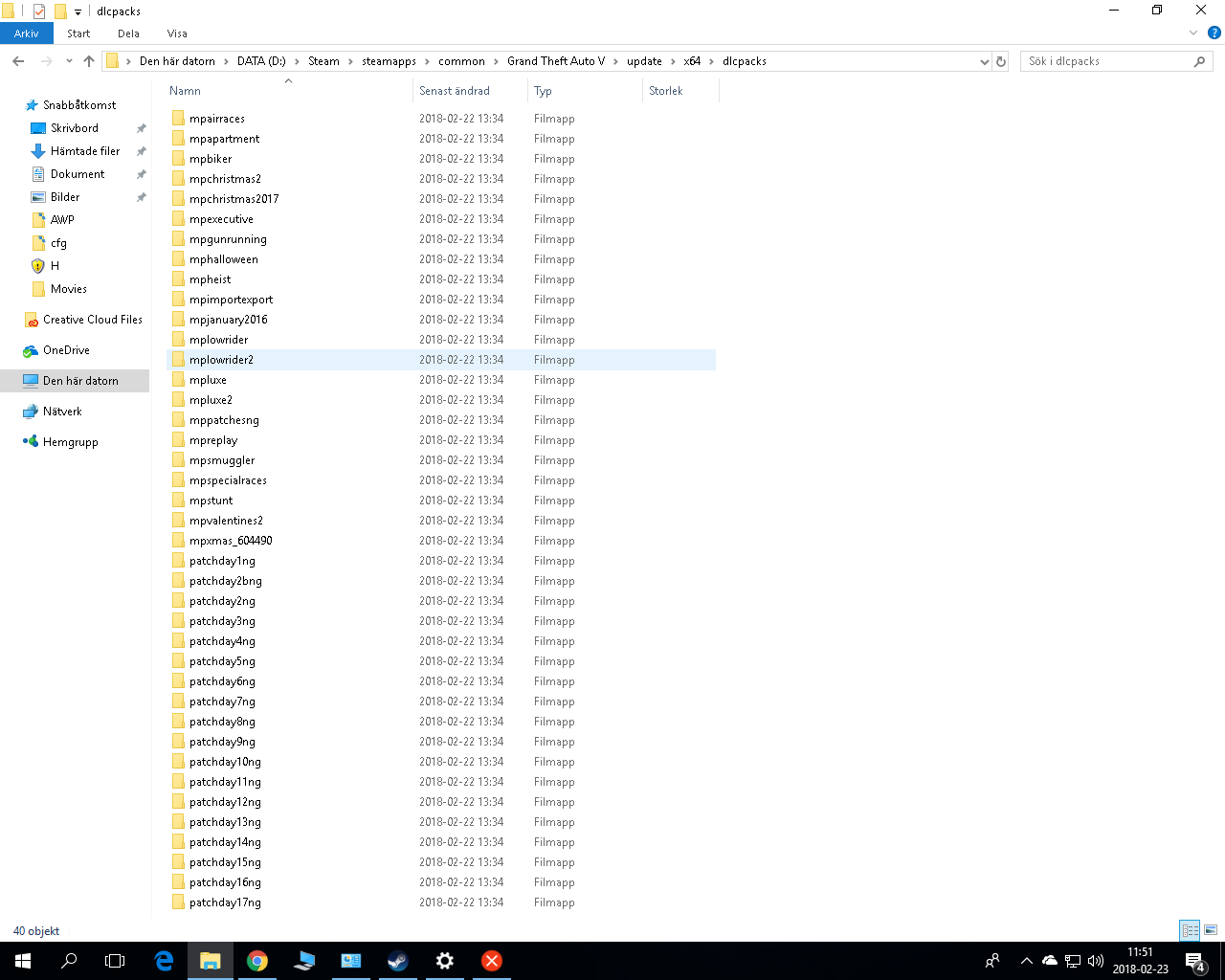The height and width of the screenshot is (980, 1225).
Task: Open the Arkiv file menu
Action: point(27,33)
